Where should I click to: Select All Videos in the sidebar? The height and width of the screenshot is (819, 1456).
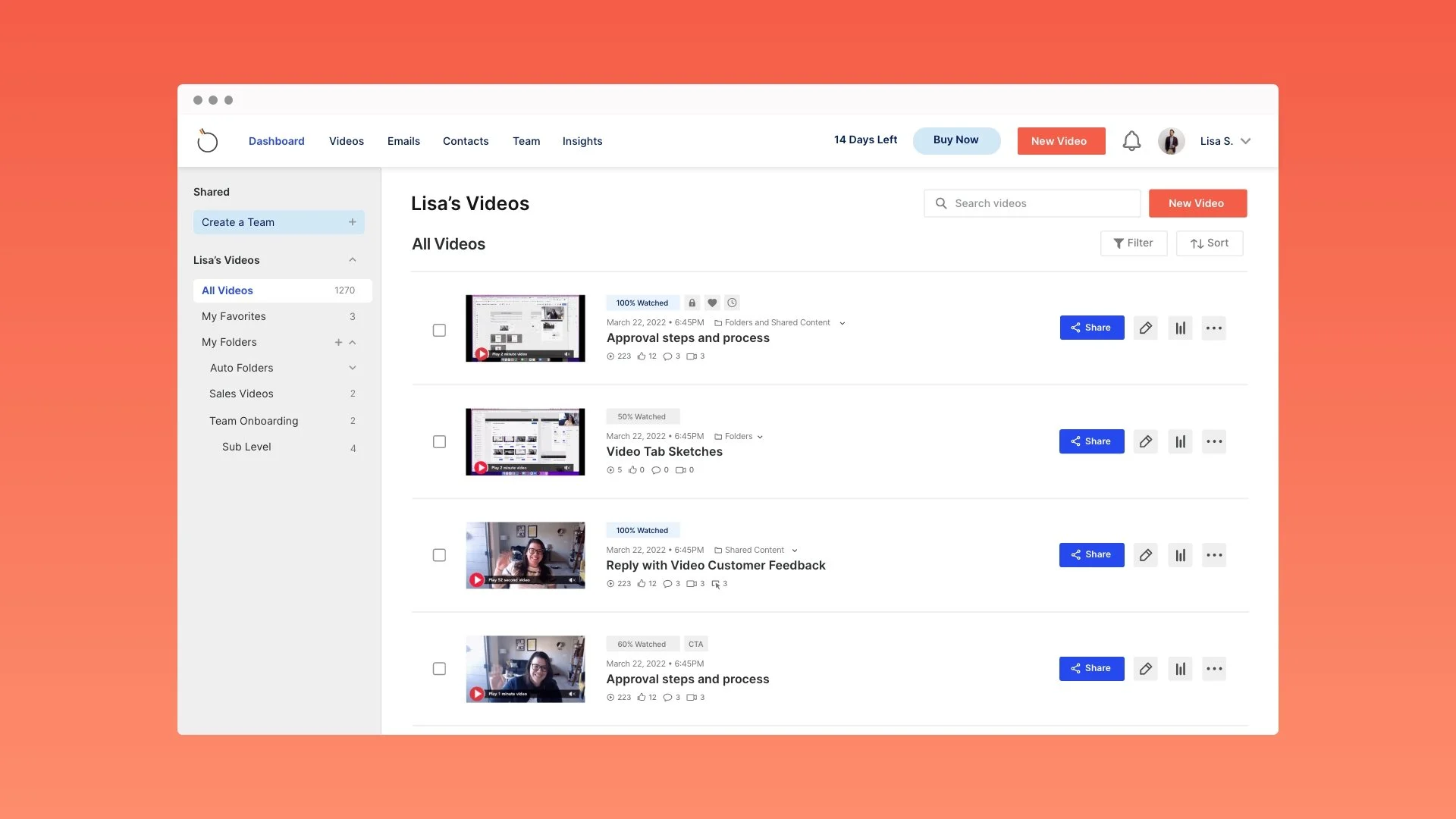click(282, 290)
